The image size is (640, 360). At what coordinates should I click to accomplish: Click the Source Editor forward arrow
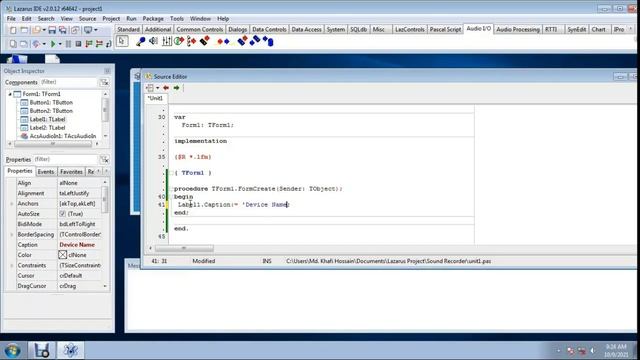(176, 88)
